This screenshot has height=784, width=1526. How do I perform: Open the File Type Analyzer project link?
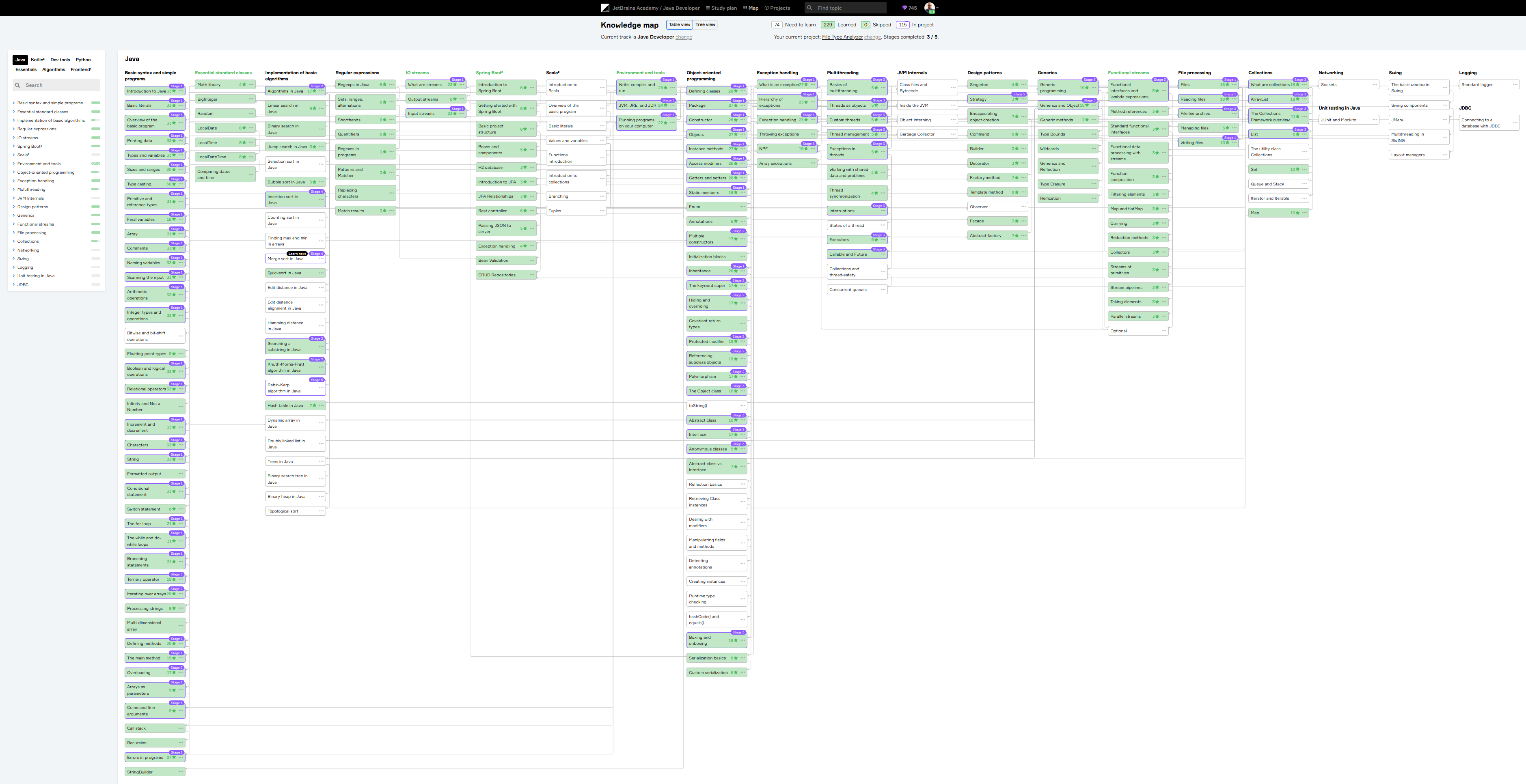pyautogui.click(x=842, y=37)
